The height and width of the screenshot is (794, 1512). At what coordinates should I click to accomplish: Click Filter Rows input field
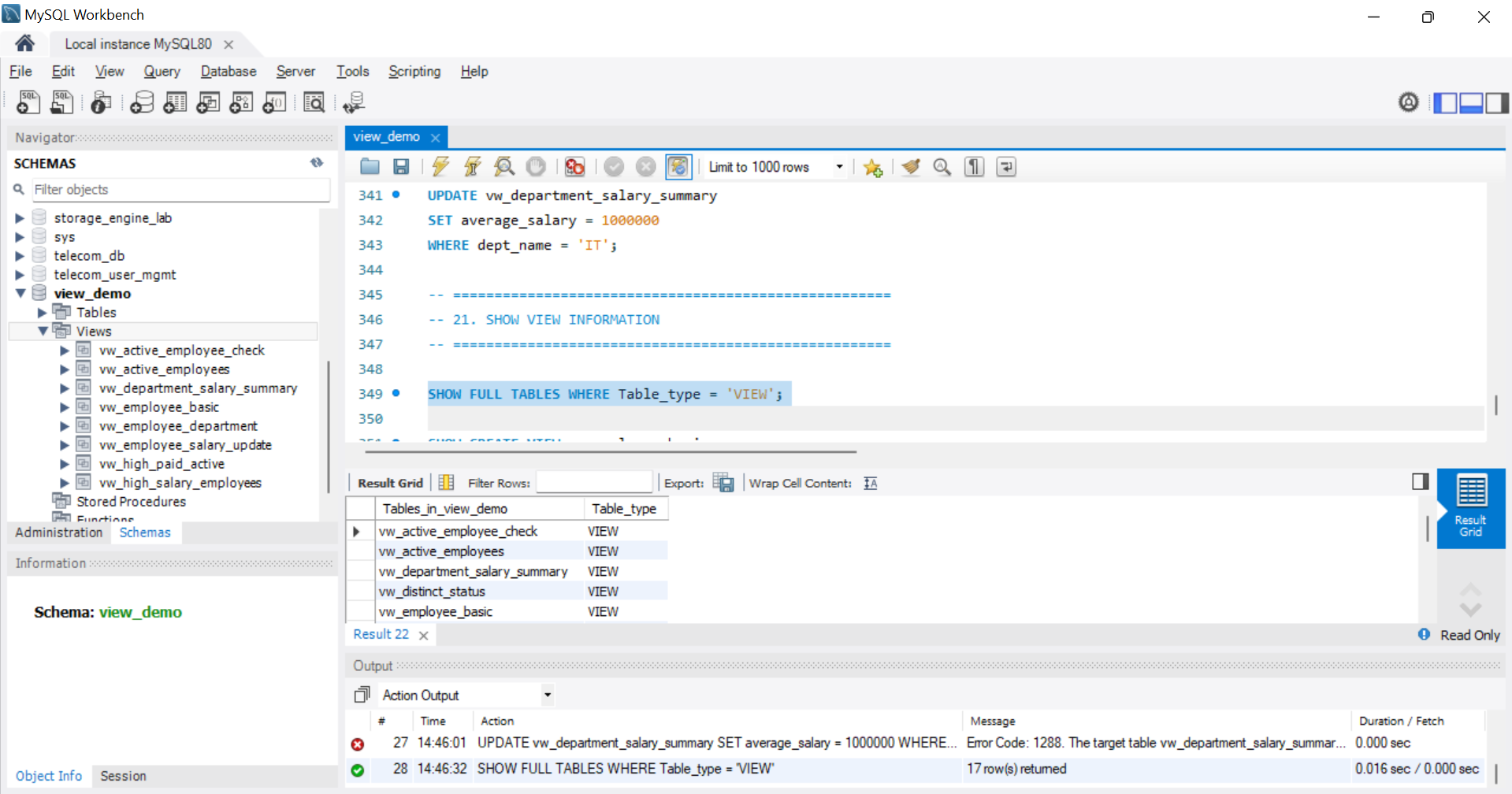pyautogui.click(x=594, y=482)
